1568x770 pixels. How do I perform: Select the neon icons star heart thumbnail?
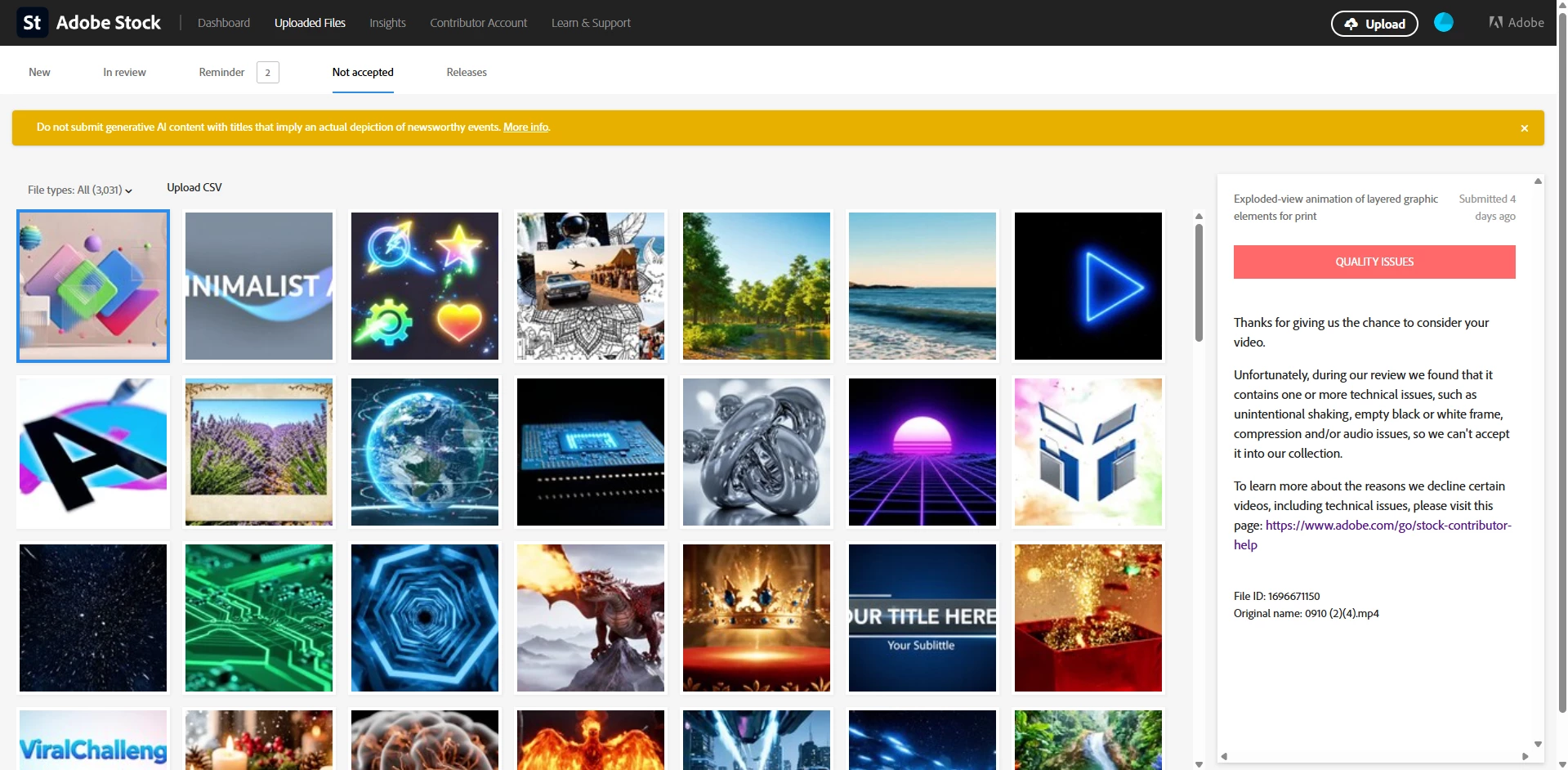[x=425, y=286]
